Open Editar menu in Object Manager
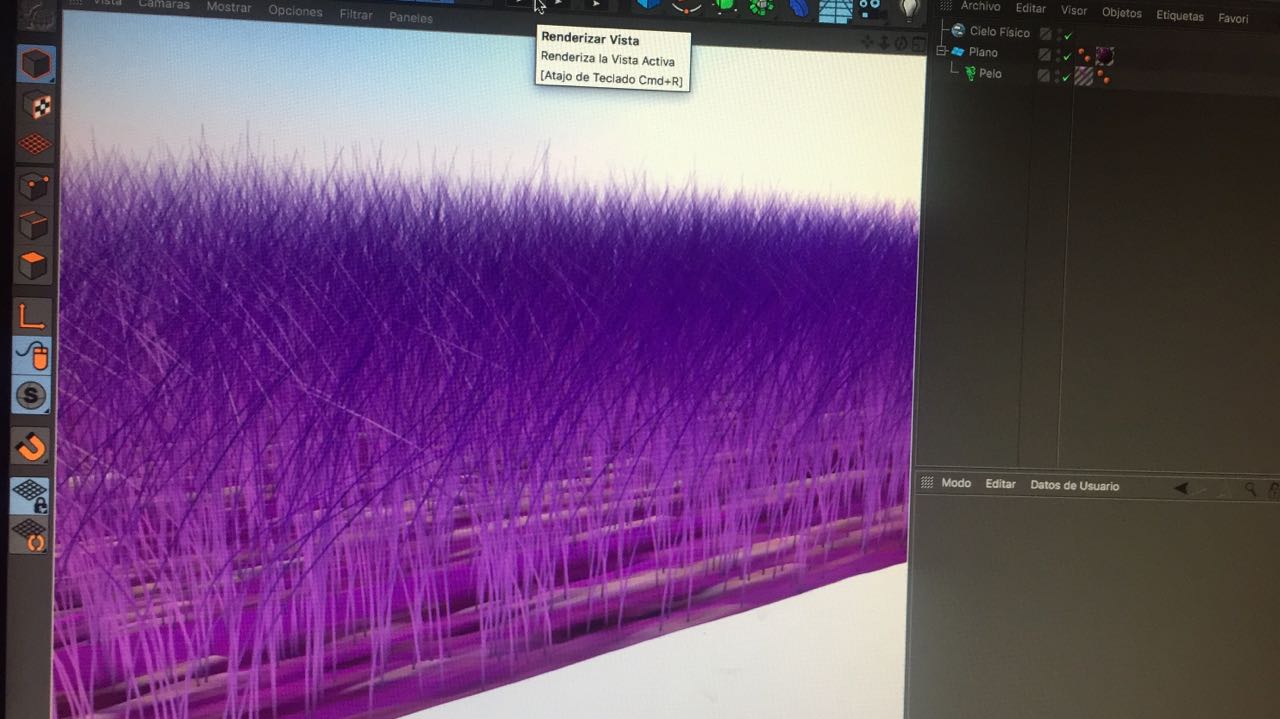 click(1031, 8)
